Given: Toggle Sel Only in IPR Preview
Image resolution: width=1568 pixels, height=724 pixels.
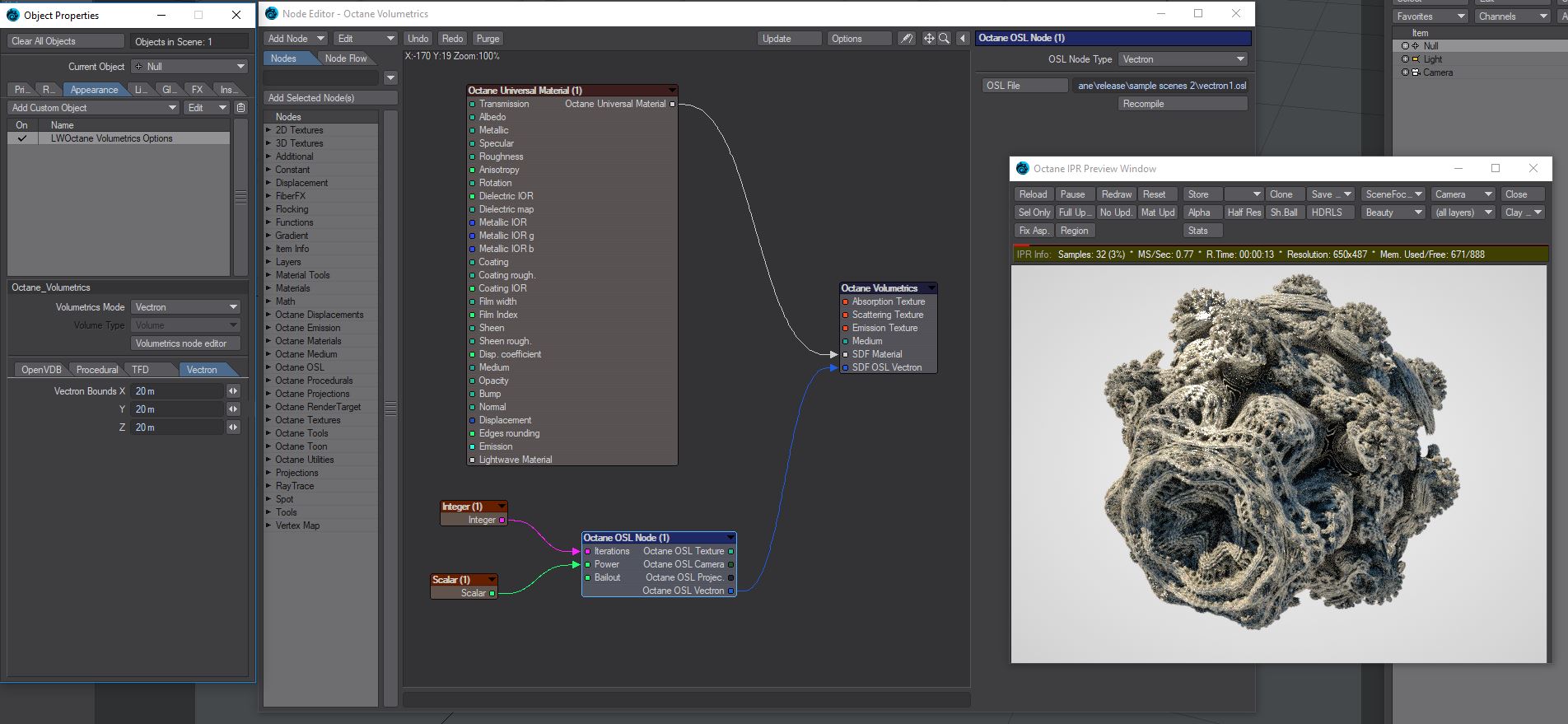Looking at the screenshot, I should (x=1034, y=213).
